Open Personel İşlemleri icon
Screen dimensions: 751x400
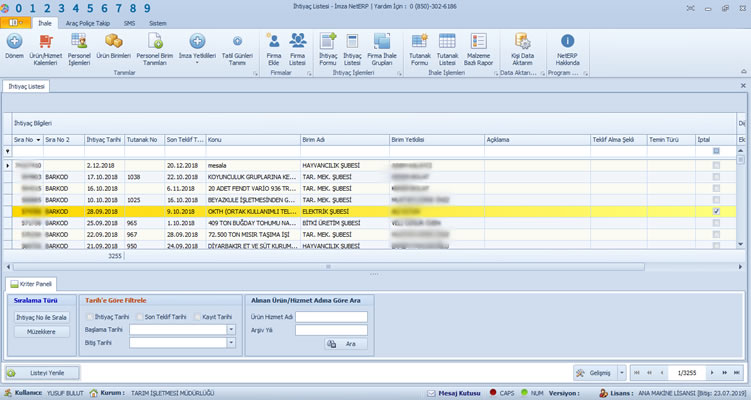pos(79,42)
